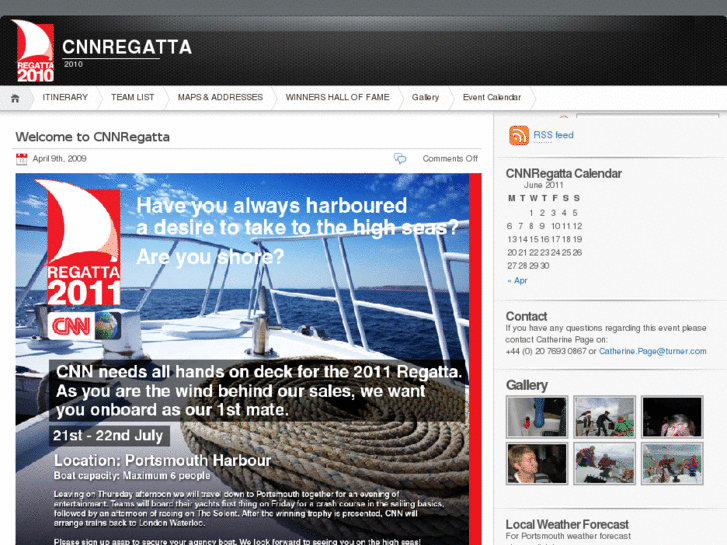Click 'Location: Portsmouth Harbour' text
The width and height of the screenshot is (727, 545).
162,461
